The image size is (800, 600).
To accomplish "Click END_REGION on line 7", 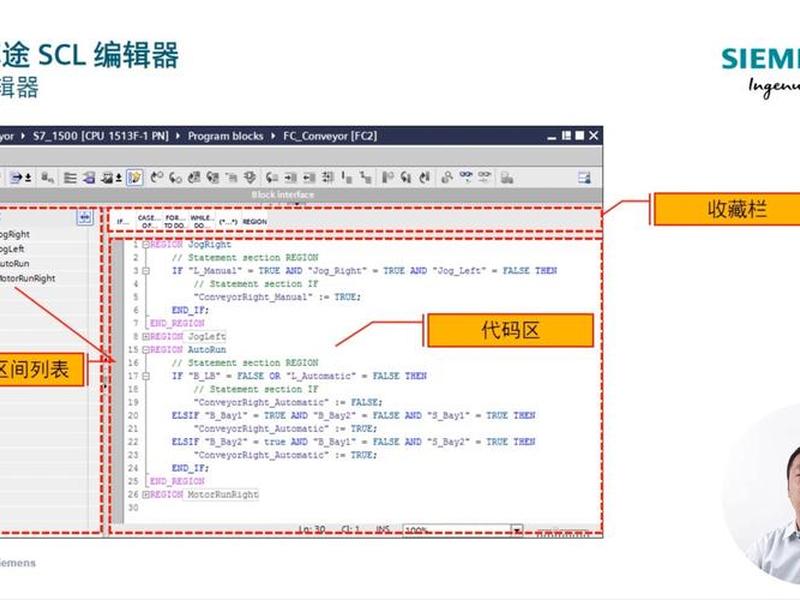I will 177,323.
